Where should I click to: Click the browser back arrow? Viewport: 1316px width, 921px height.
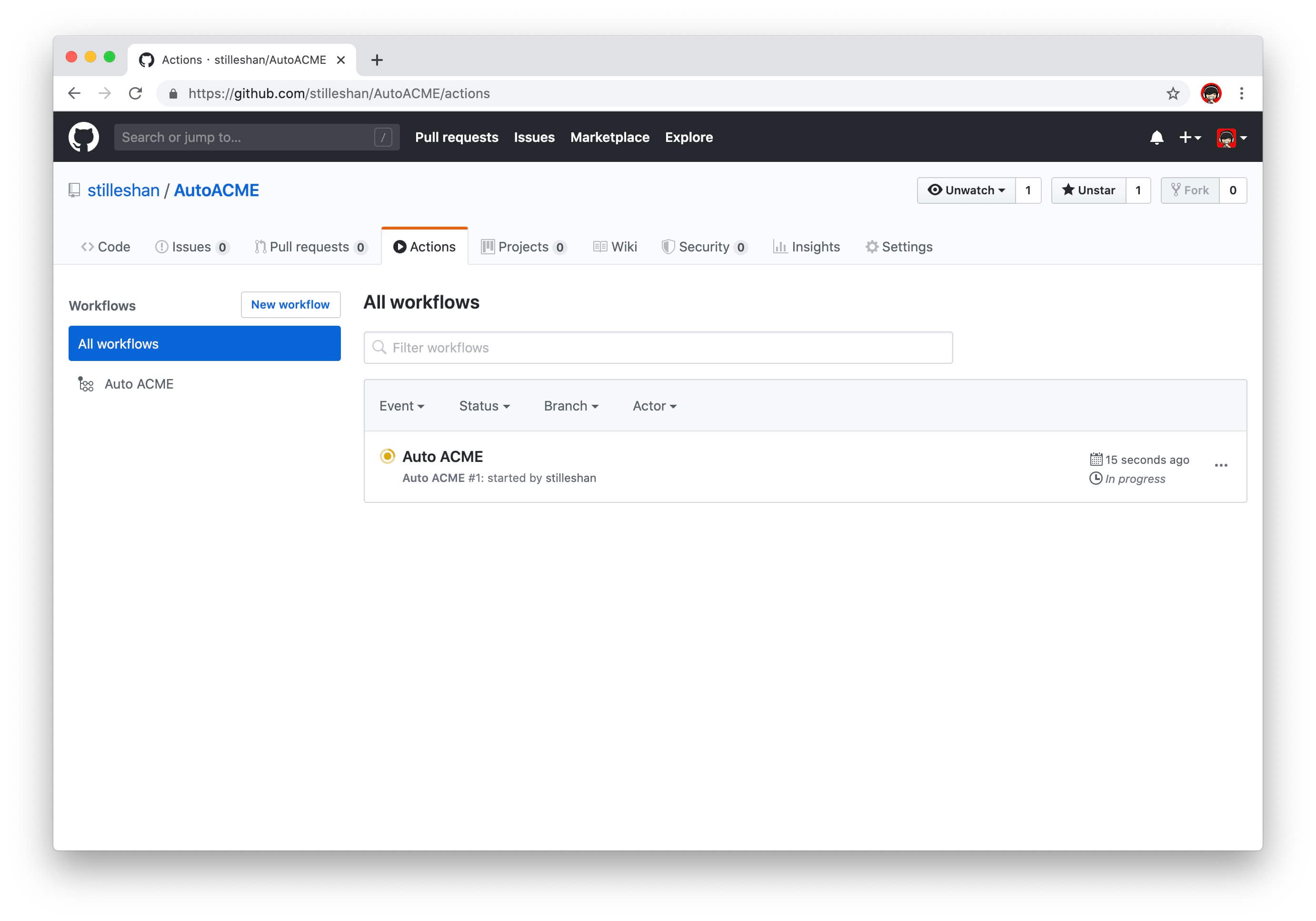(74, 93)
